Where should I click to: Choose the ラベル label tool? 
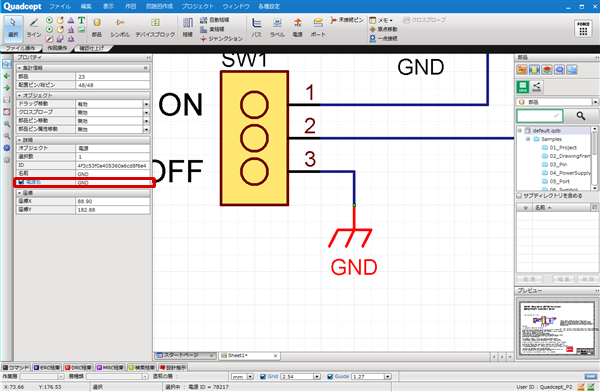coord(277,27)
